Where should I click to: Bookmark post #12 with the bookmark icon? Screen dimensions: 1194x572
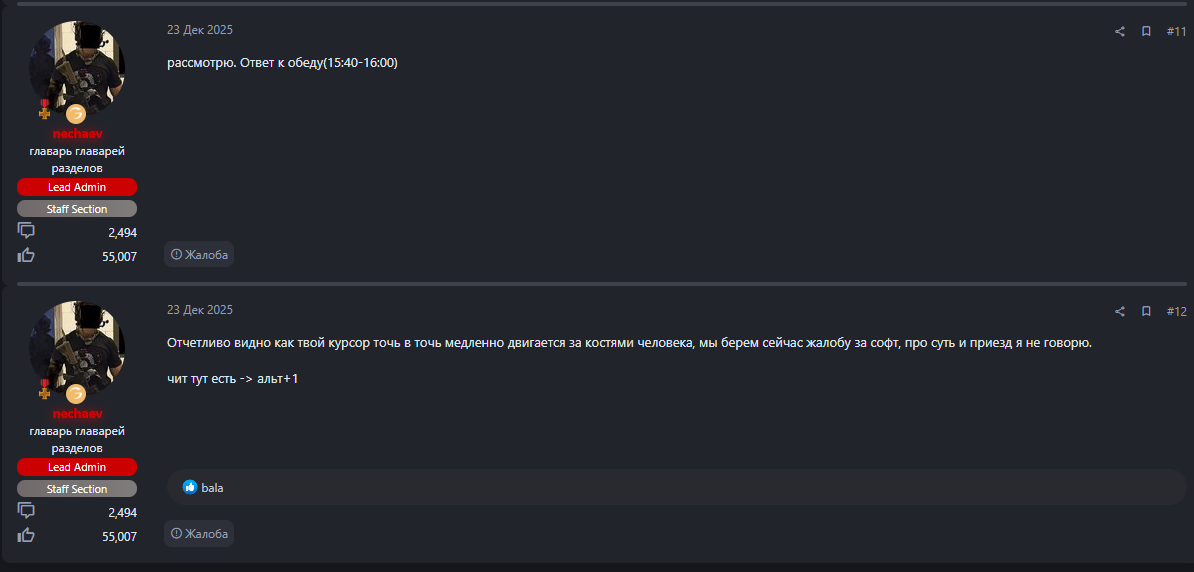point(1146,312)
